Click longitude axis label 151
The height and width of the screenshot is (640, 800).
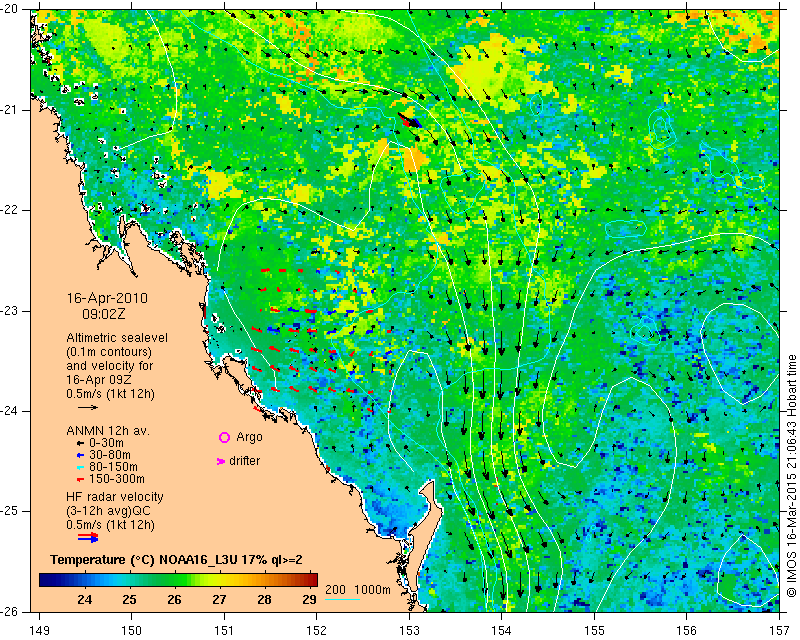pyautogui.click(x=224, y=631)
